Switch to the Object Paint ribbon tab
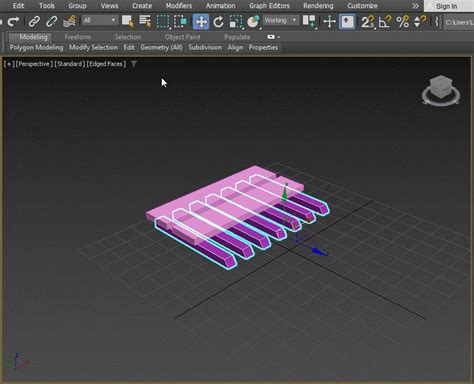The height and width of the screenshot is (384, 474). [183, 37]
